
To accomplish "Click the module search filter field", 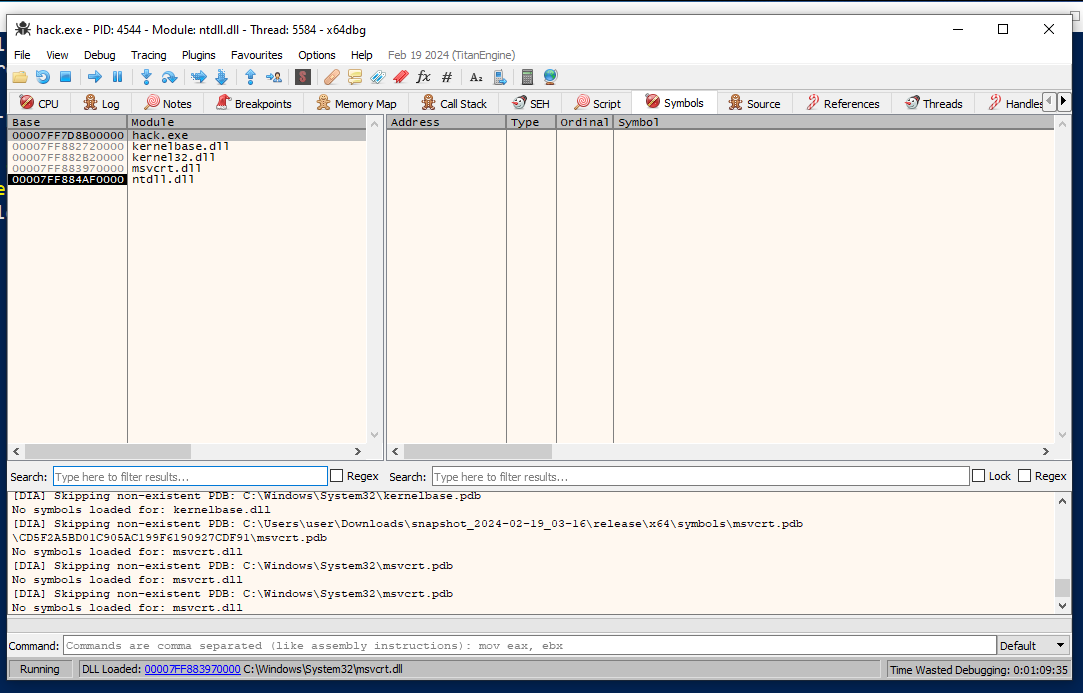I will coord(190,476).
